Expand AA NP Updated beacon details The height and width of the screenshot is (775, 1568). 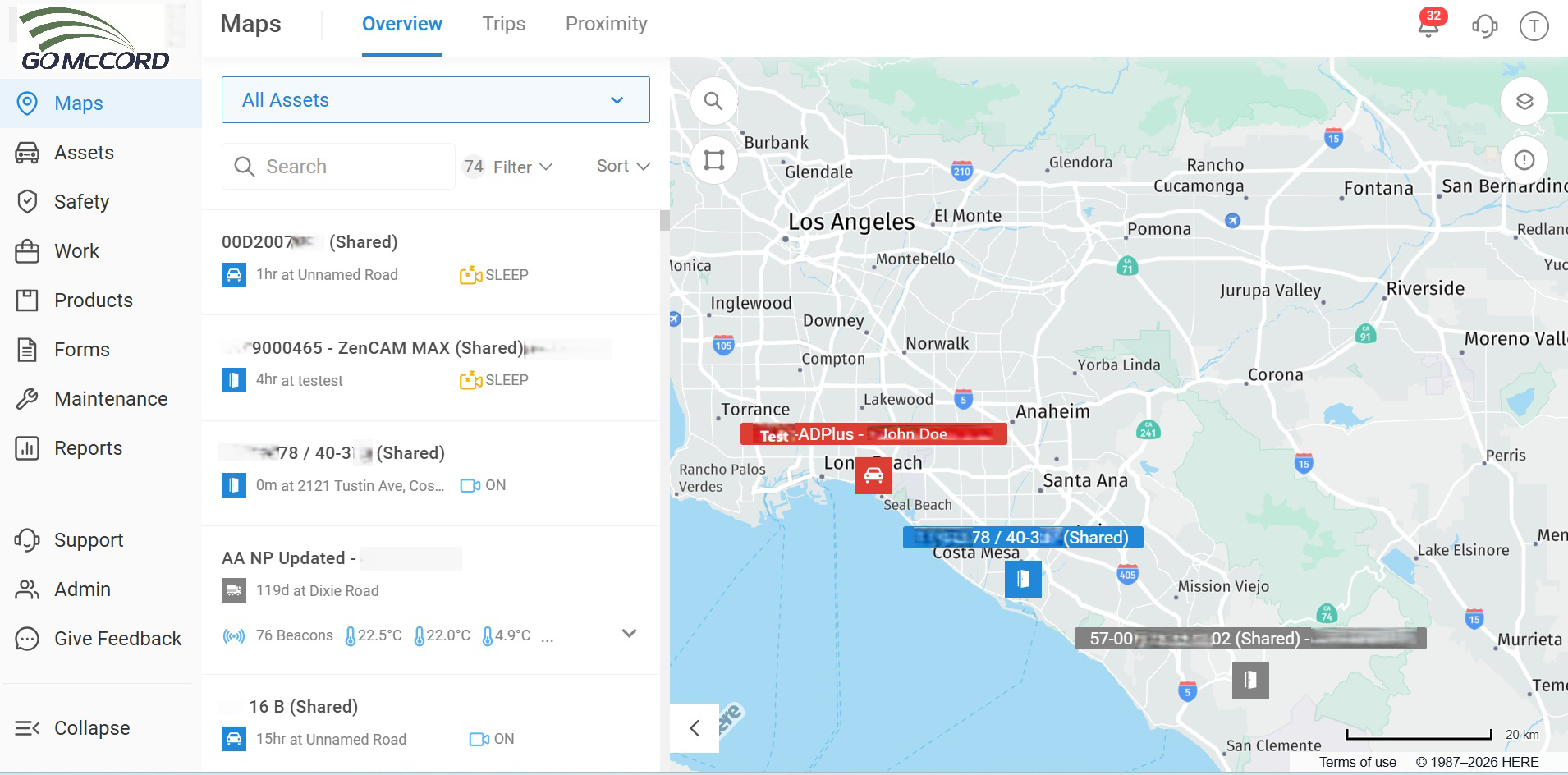point(629,634)
